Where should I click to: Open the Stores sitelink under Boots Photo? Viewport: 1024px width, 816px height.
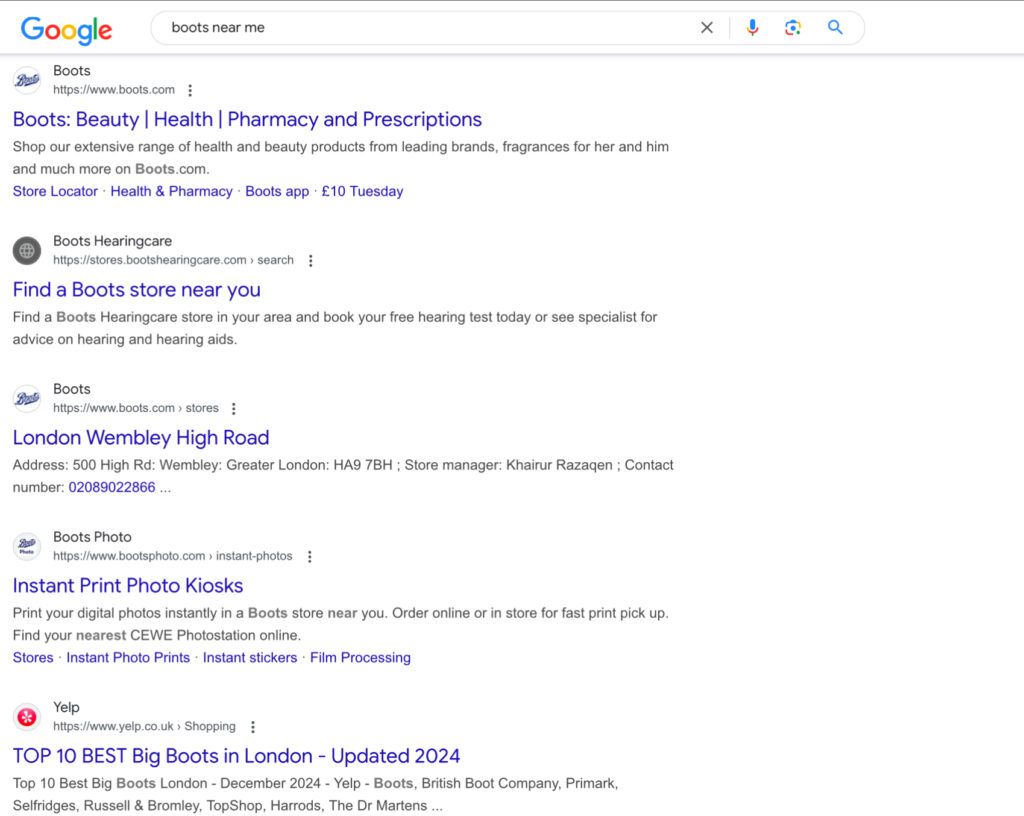pyautogui.click(x=33, y=657)
